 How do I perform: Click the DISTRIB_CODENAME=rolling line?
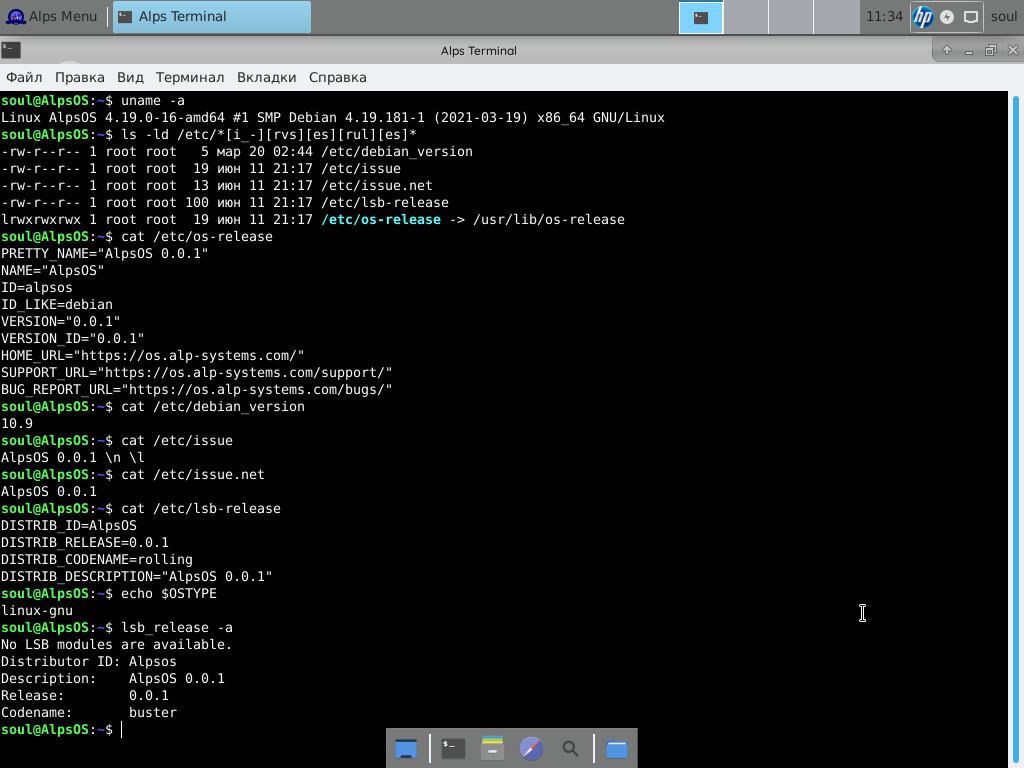(97, 559)
